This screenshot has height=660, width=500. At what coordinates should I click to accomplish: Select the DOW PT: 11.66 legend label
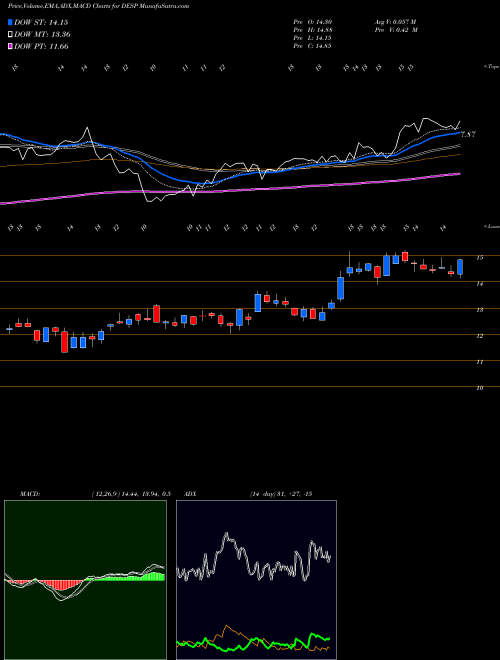coord(41,46)
